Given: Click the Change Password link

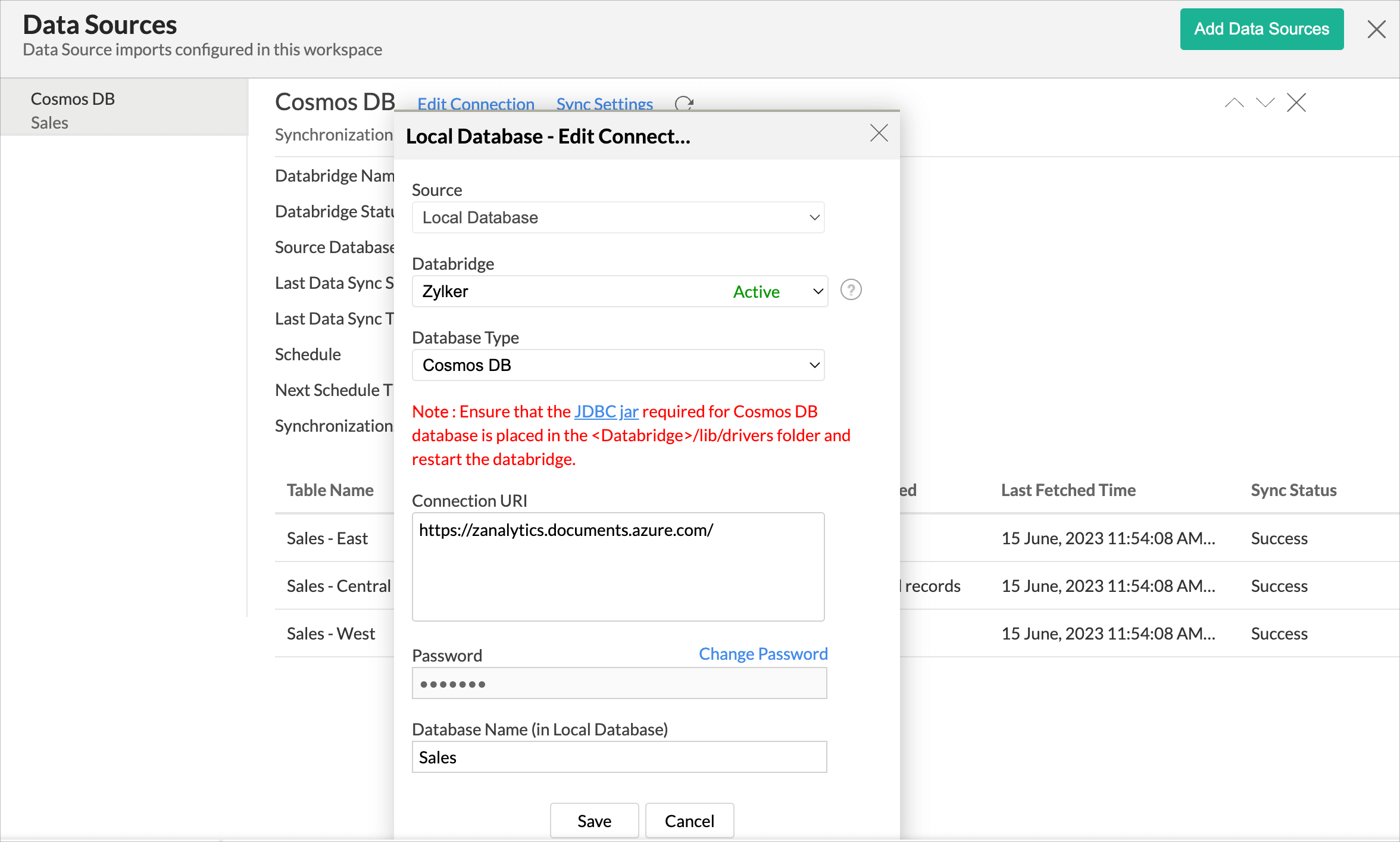Looking at the screenshot, I should pyautogui.click(x=763, y=654).
